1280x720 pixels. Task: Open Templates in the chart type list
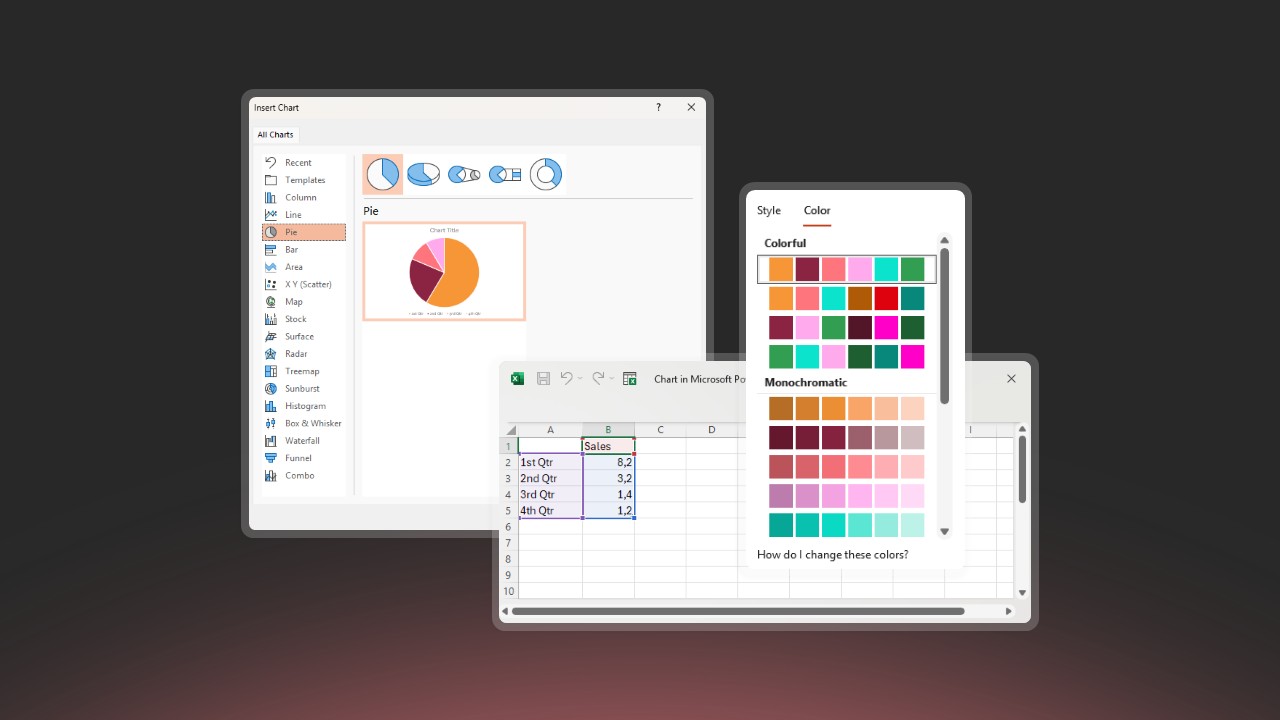point(304,180)
